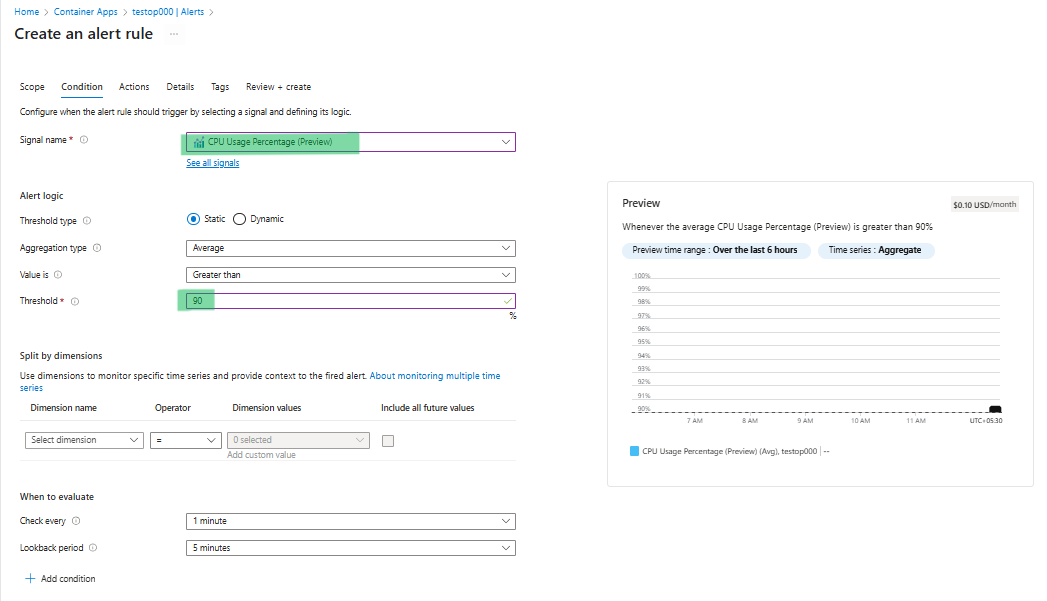1047x601 pixels.
Task: Click the info icon beside Check every
Action: 76,521
